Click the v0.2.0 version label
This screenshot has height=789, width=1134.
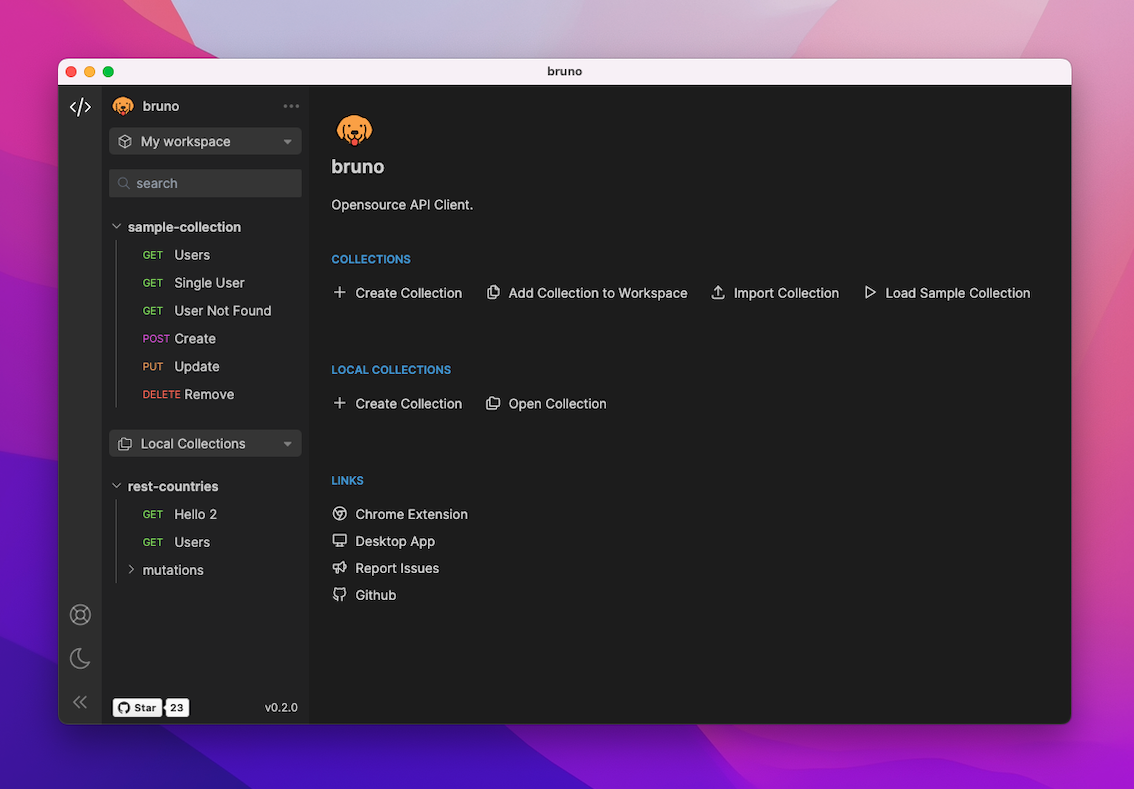(281, 708)
